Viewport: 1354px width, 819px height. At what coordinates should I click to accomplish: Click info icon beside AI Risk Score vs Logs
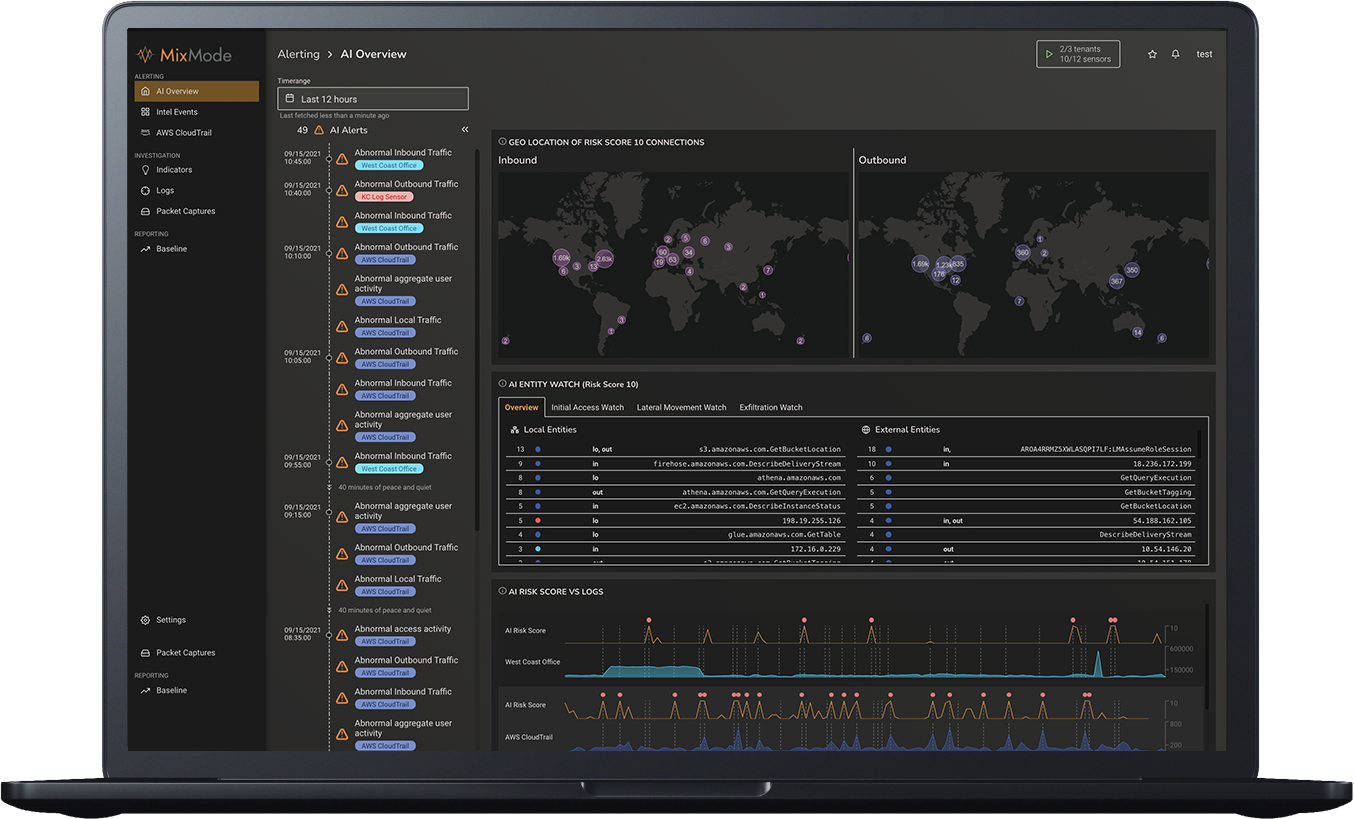(x=502, y=591)
